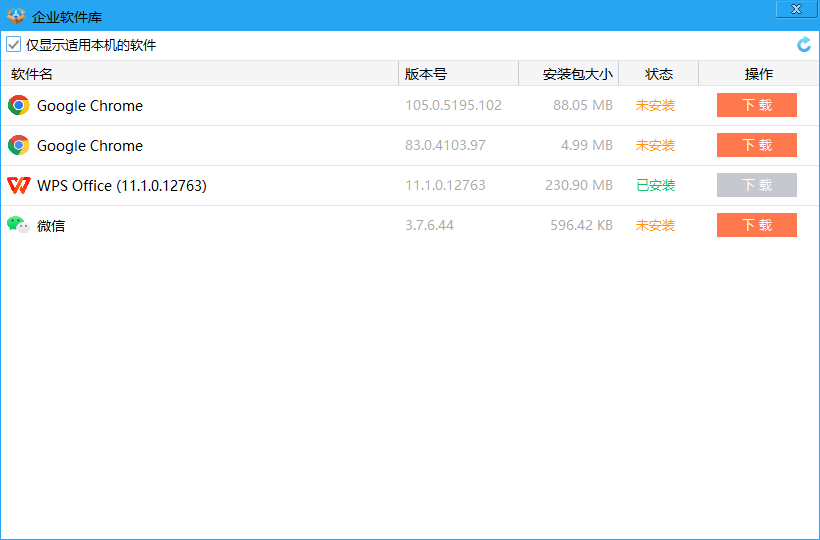The image size is (820, 540).
Task: Download Google Chrome 105.0.5195.102
Action: coord(757,105)
